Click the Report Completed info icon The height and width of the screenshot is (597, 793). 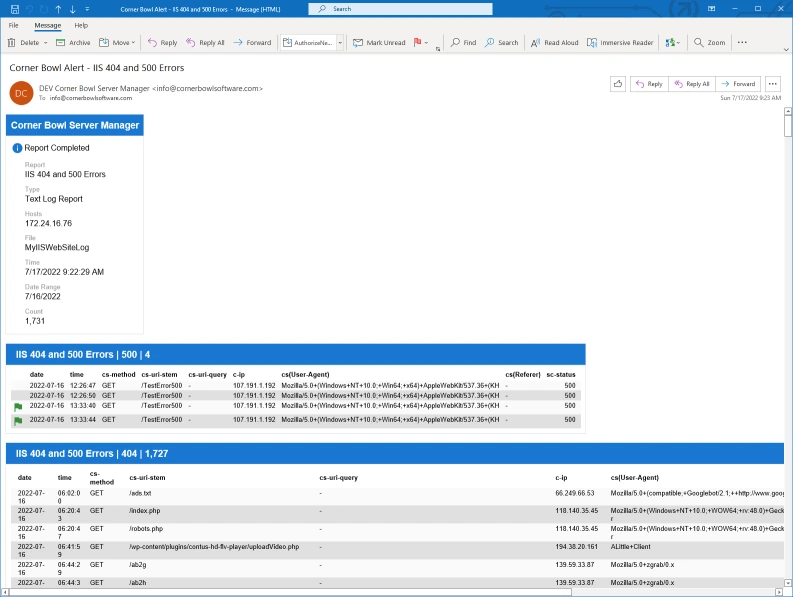(17, 148)
